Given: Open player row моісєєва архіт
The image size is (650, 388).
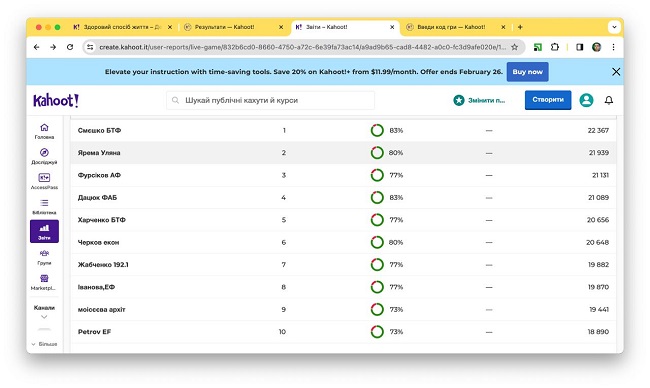Looking at the screenshot, I should (x=343, y=310).
